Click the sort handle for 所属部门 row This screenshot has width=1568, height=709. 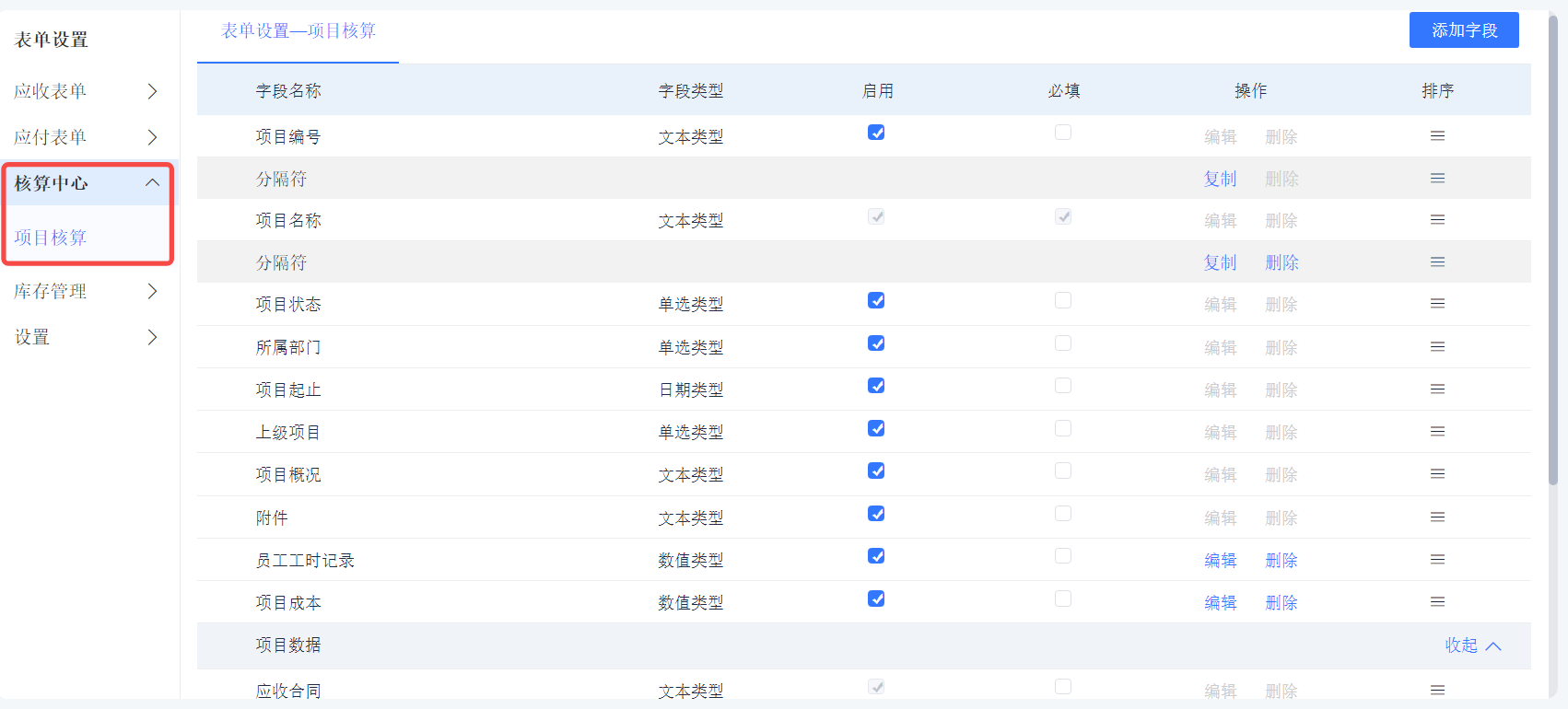coord(1437,347)
